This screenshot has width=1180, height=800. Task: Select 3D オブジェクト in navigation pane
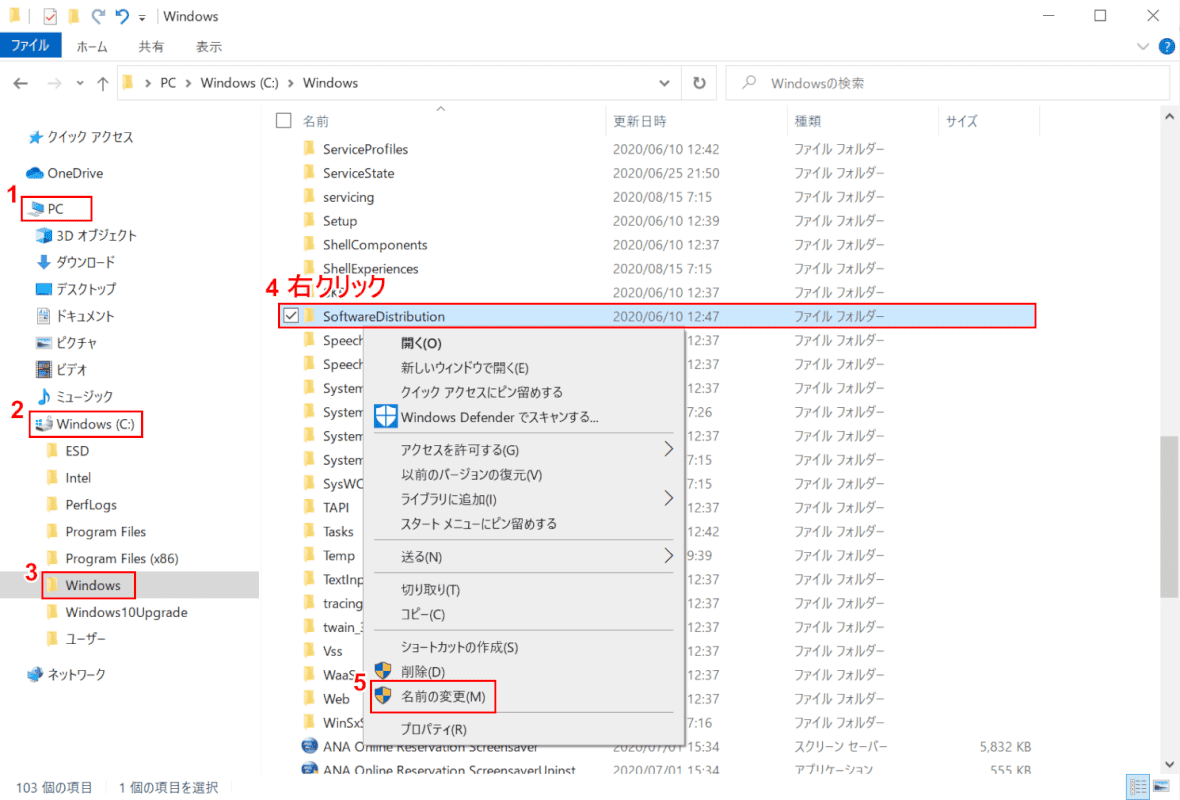coord(87,236)
